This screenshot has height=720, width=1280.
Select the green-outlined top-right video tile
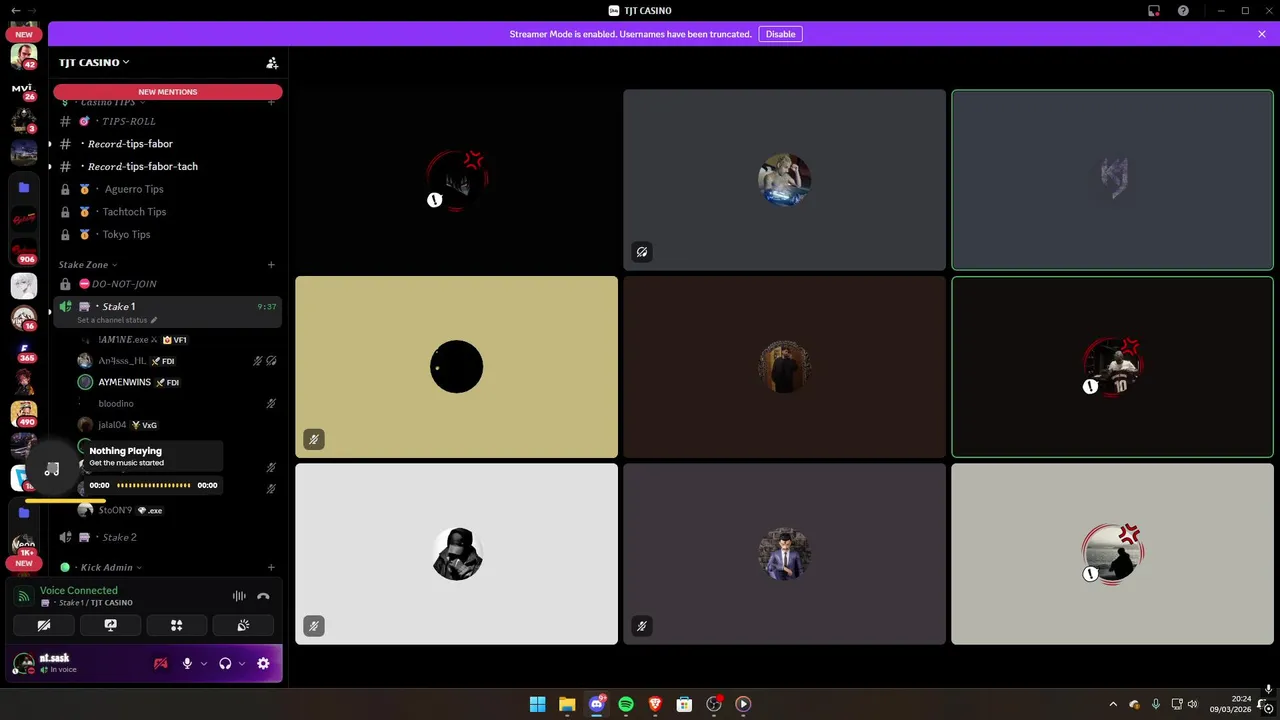tap(1112, 180)
